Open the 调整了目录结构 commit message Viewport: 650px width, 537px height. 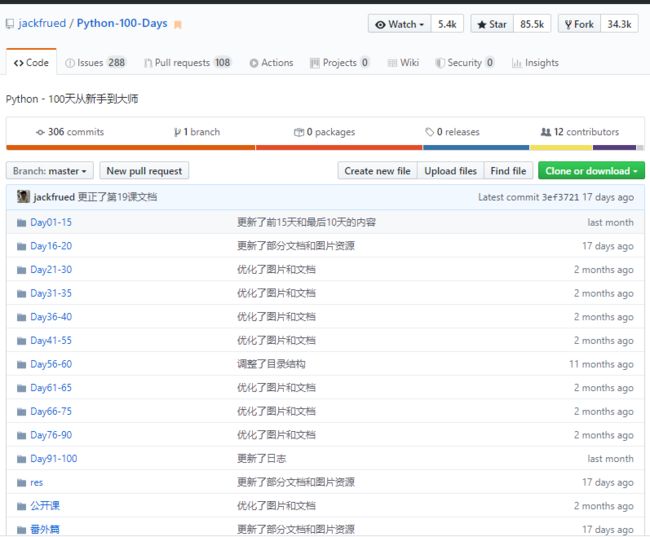271,364
